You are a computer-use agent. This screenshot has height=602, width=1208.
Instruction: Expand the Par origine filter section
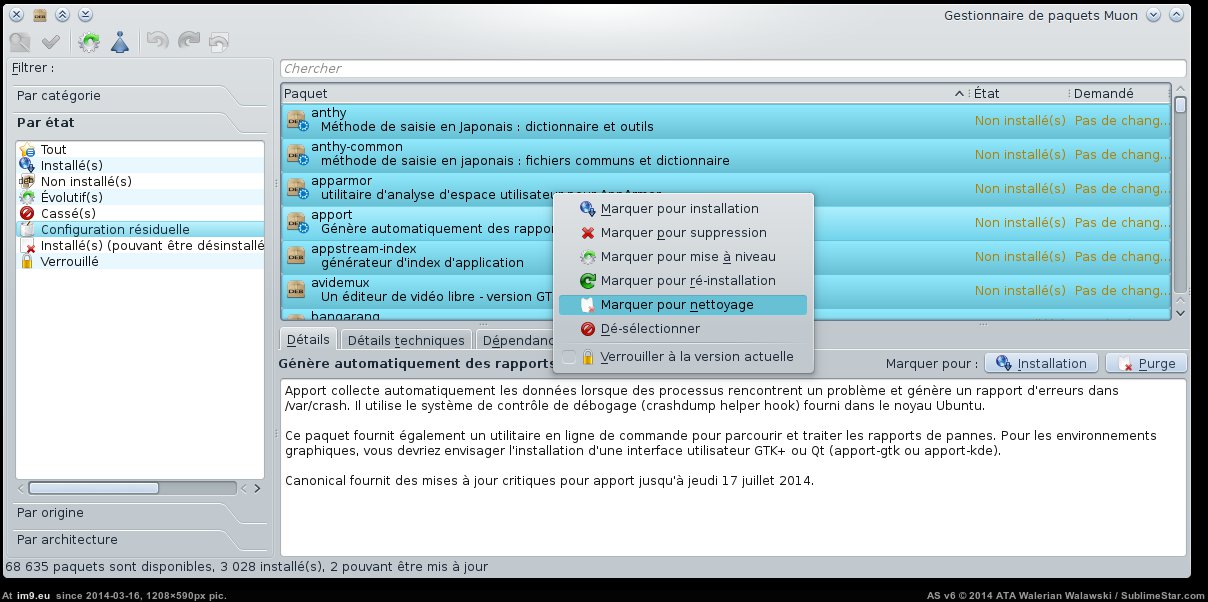pyautogui.click(x=50, y=513)
